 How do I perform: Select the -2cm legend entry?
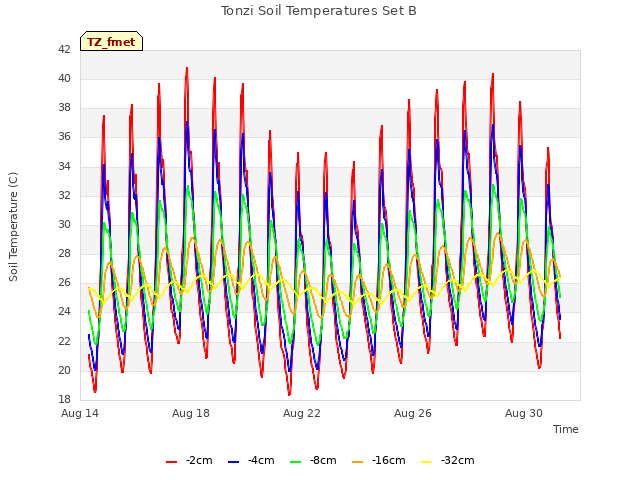(189, 460)
